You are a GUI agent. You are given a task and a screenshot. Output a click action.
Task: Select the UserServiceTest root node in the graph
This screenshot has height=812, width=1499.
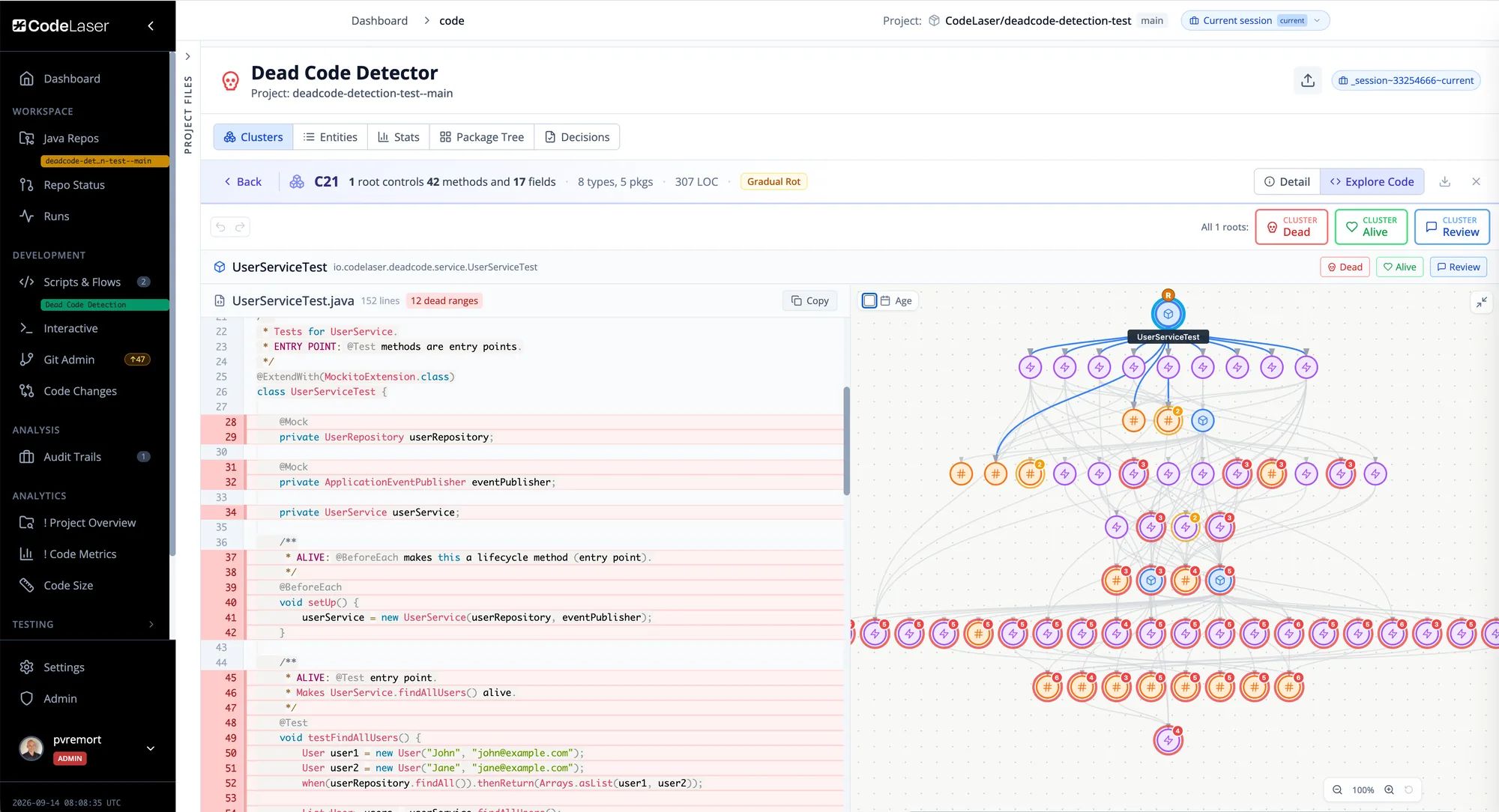(x=1168, y=314)
